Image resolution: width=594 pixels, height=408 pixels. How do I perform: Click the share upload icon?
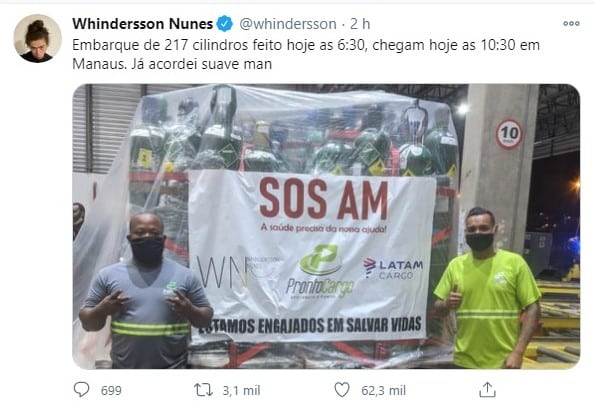coord(488,390)
